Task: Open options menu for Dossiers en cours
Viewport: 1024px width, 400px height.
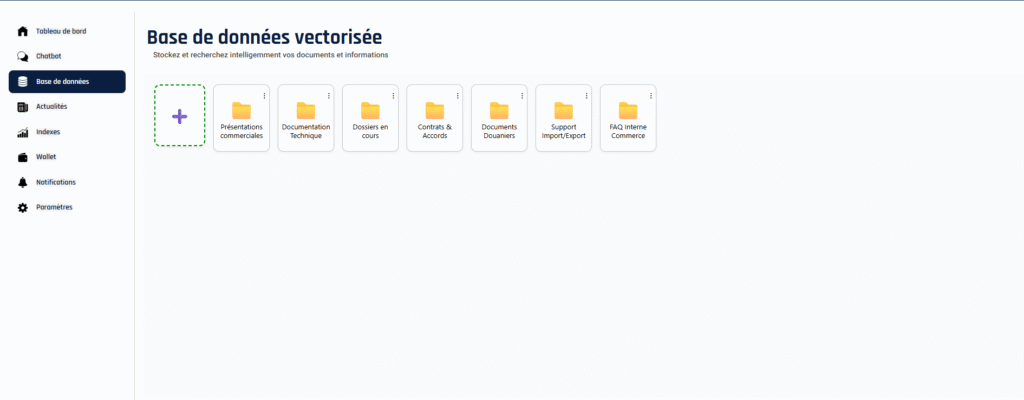Action: coord(393,95)
